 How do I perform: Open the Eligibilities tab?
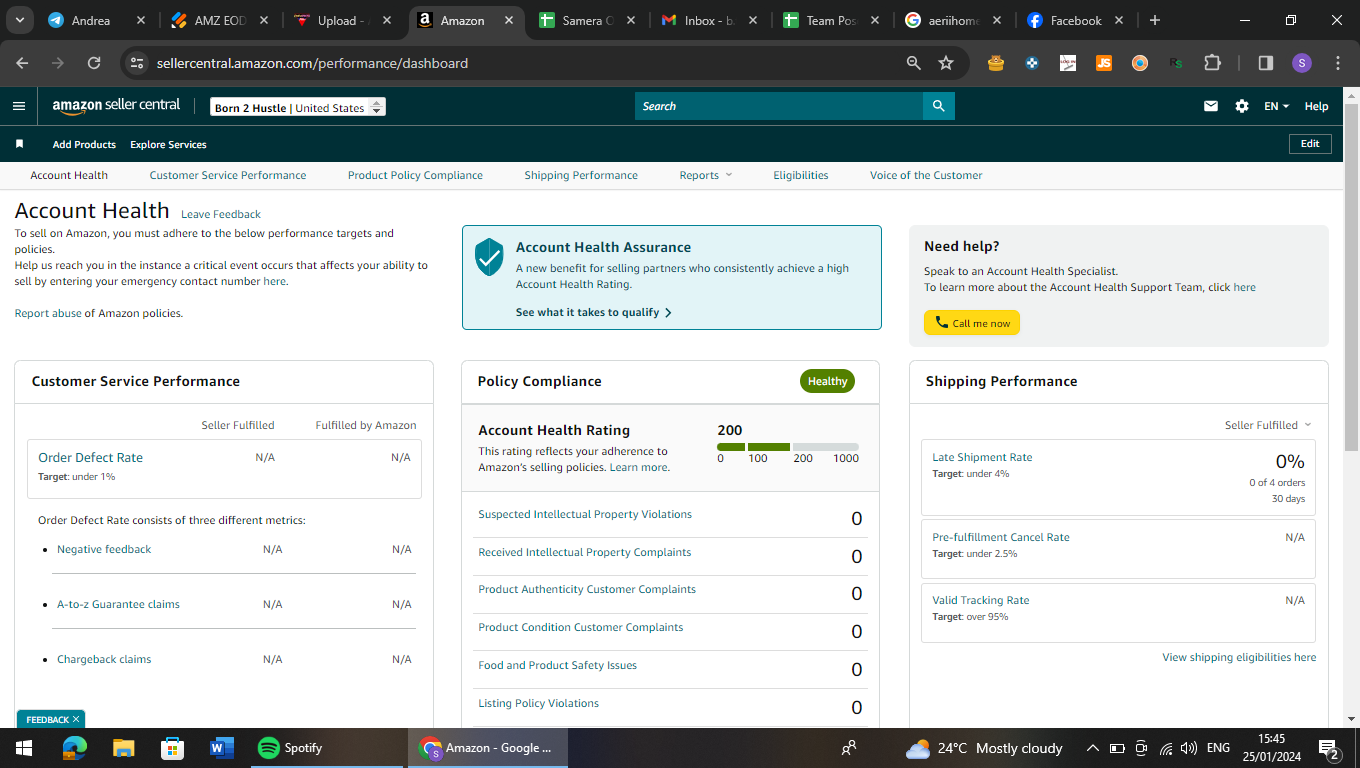801,175
